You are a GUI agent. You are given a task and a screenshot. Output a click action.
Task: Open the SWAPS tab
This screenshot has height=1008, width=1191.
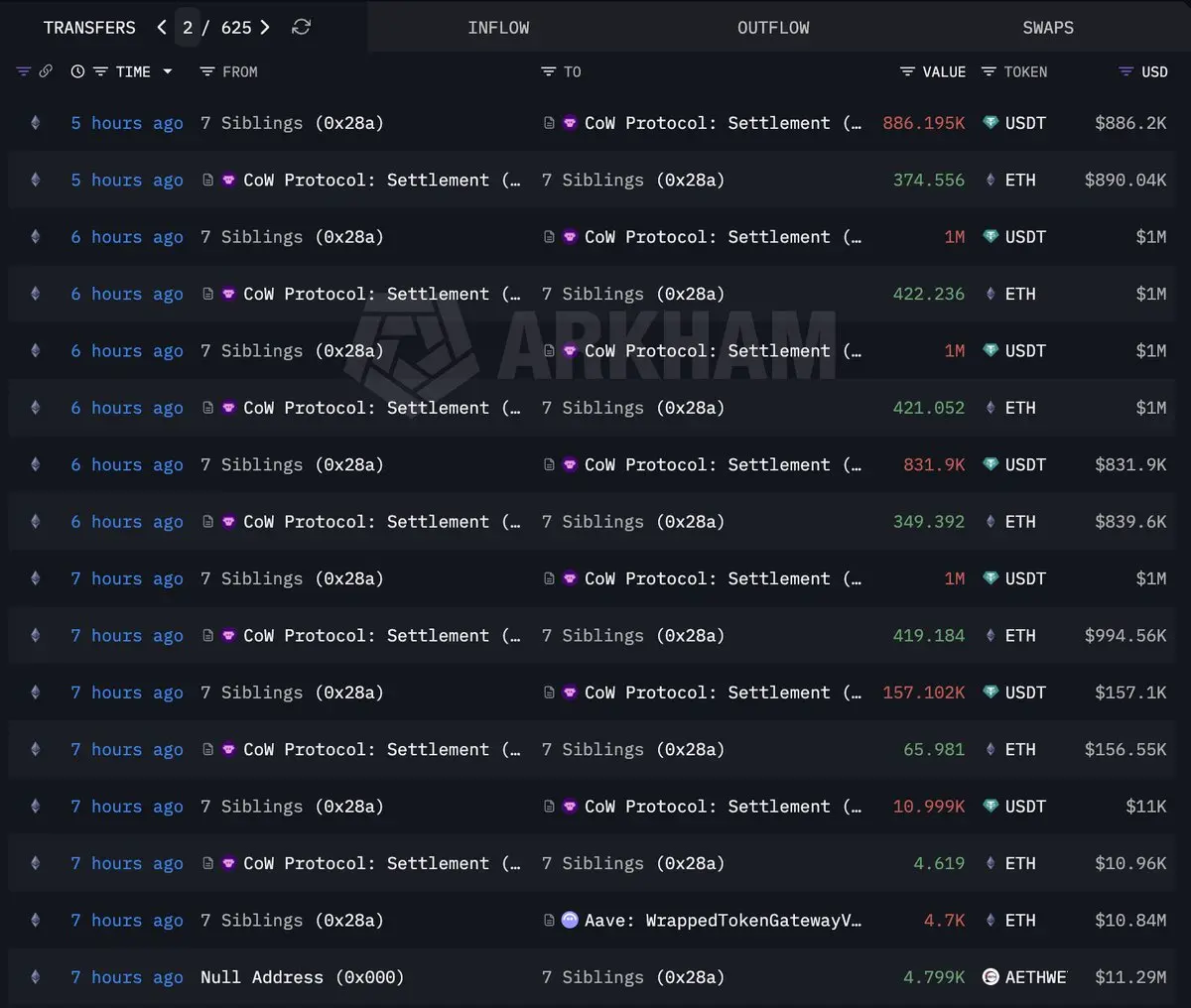point(1048,27)
